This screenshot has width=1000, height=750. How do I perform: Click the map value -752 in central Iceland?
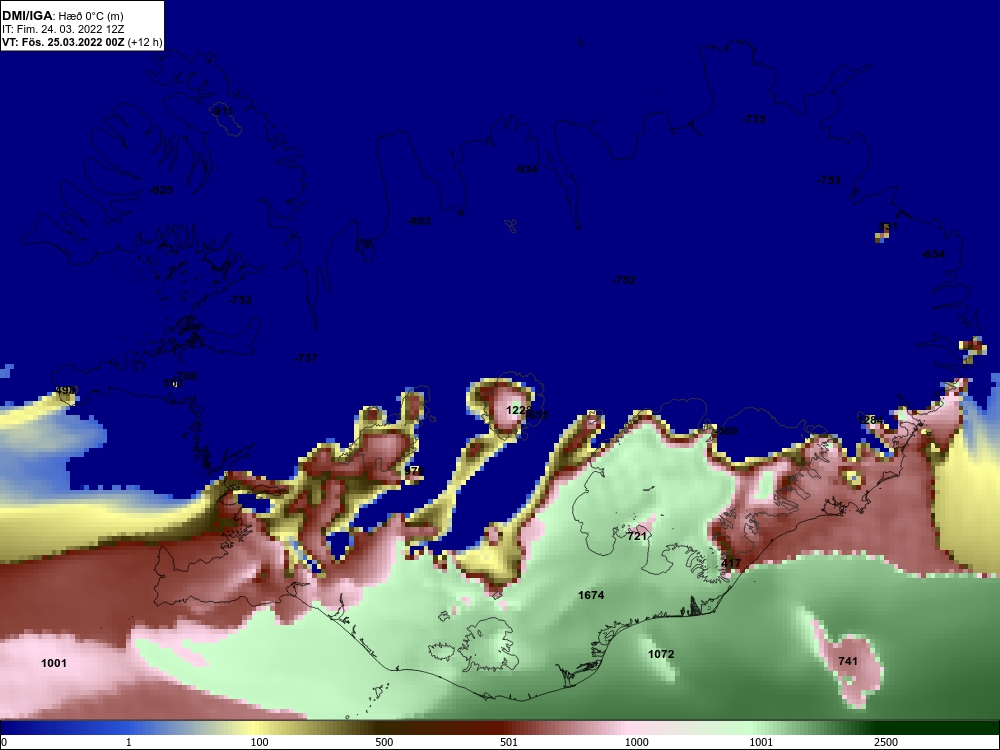pyautogui.click(x=624, y=280)
